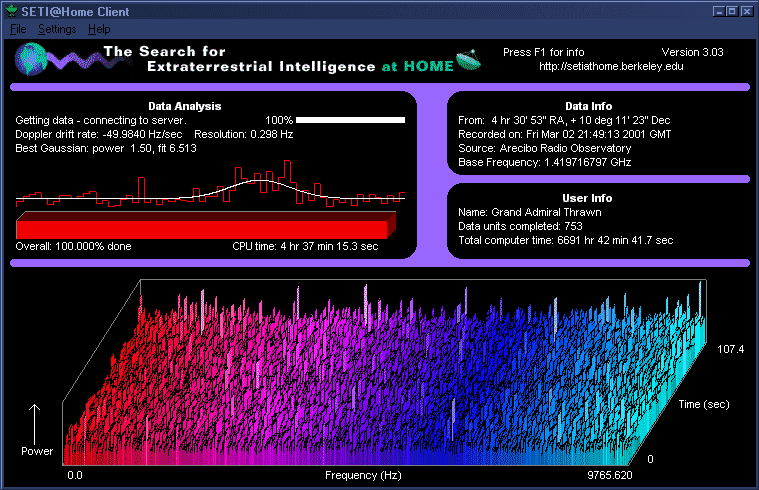Click the 3D power spectrum graph
759x490 pixels.
[384, 372]
